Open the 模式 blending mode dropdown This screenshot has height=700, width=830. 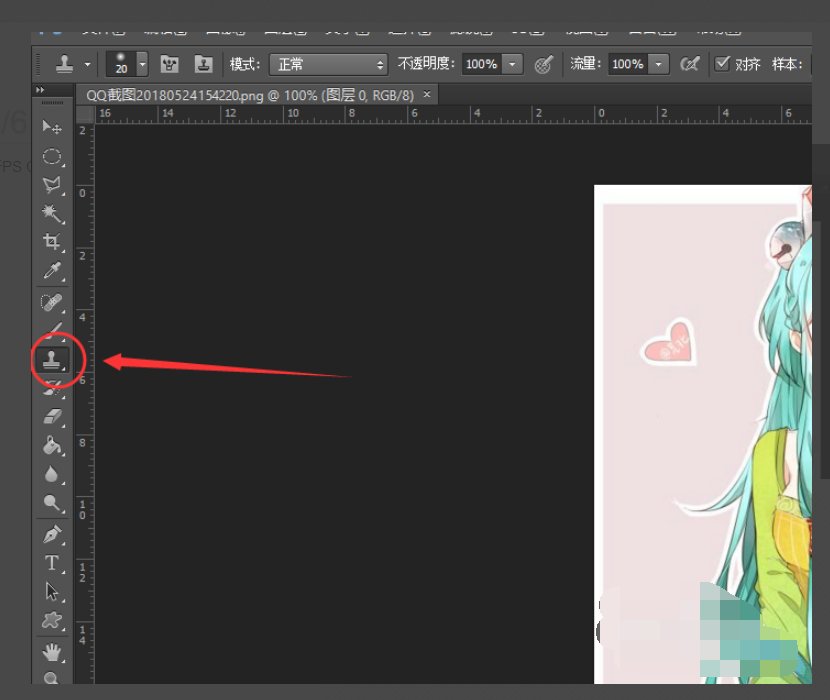pos(330,63)
